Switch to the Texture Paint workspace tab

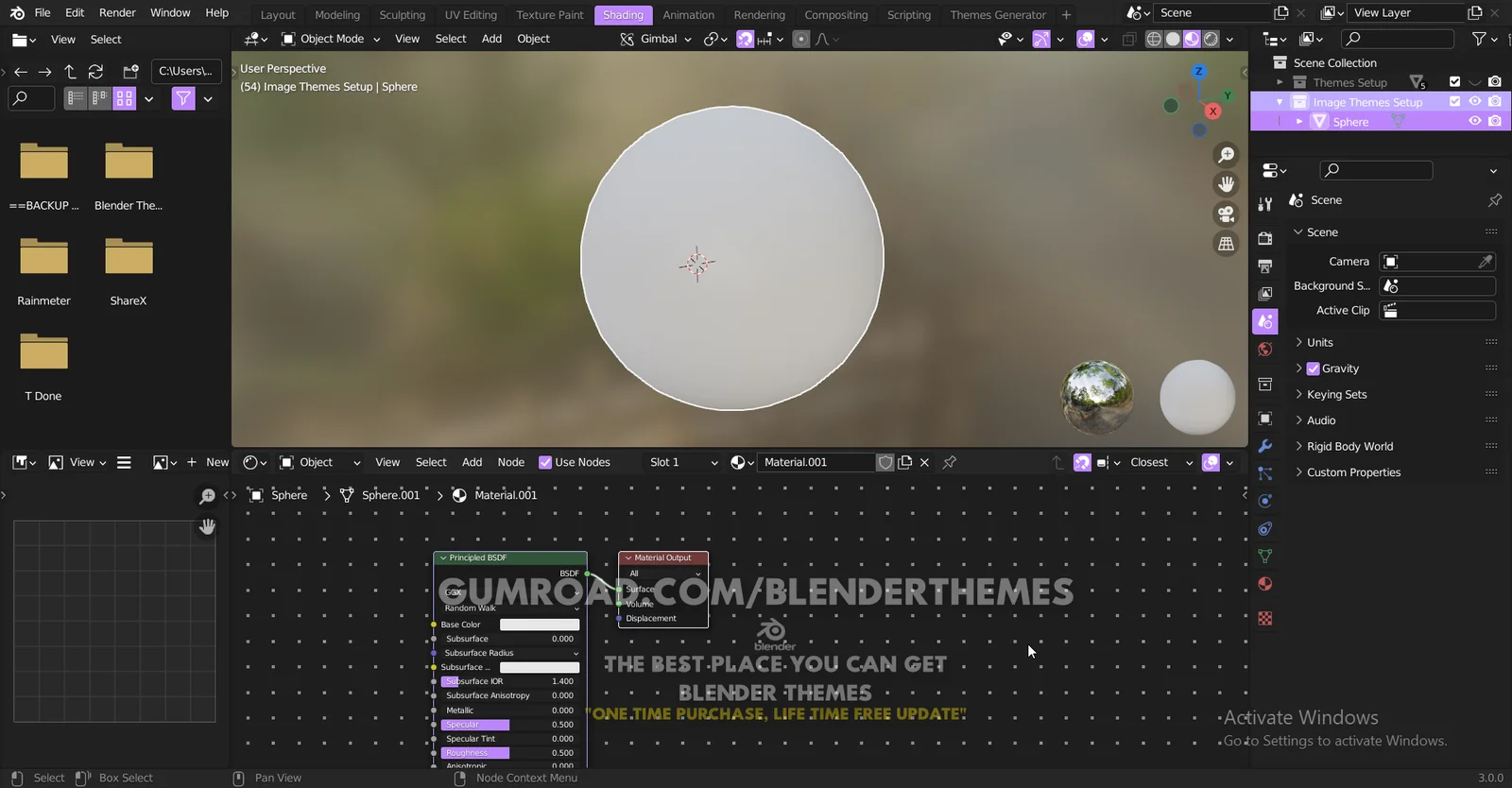pos(550,15)
